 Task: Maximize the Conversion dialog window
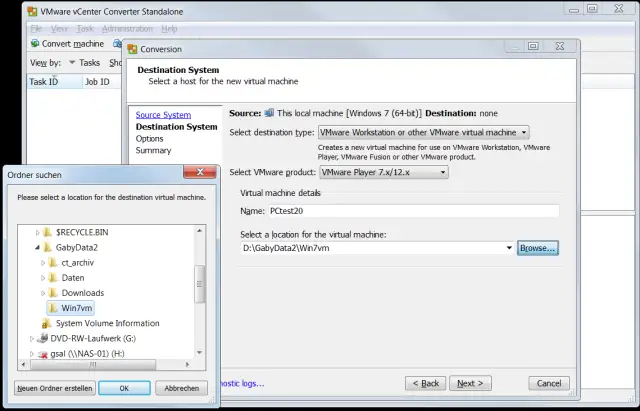click(533, 46)
